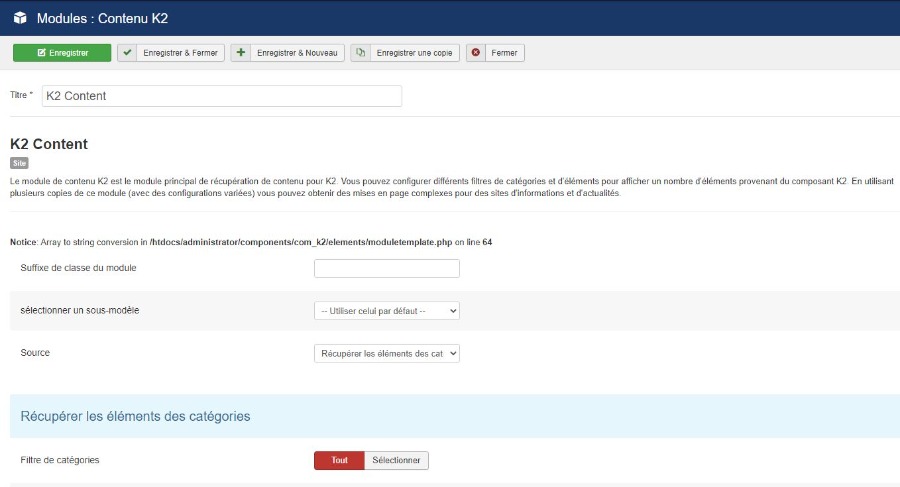The image size is (900, 487).
Task: Click the moduletemplate.php notice path text
Action: pos(301,242)
